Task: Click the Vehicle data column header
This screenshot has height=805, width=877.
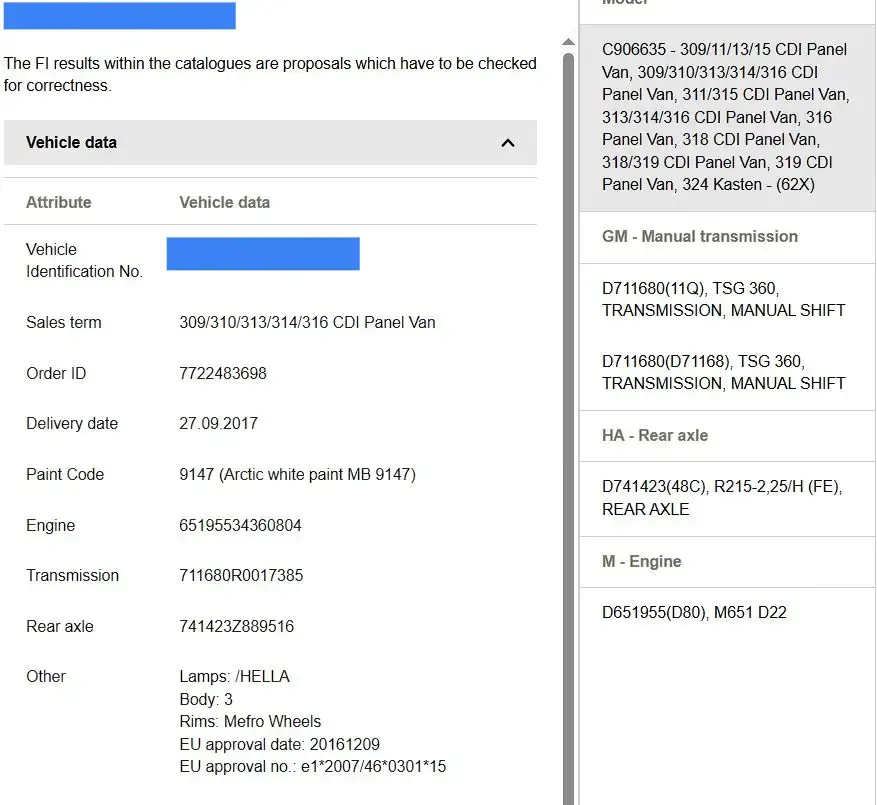Action: tap(225, 202)
